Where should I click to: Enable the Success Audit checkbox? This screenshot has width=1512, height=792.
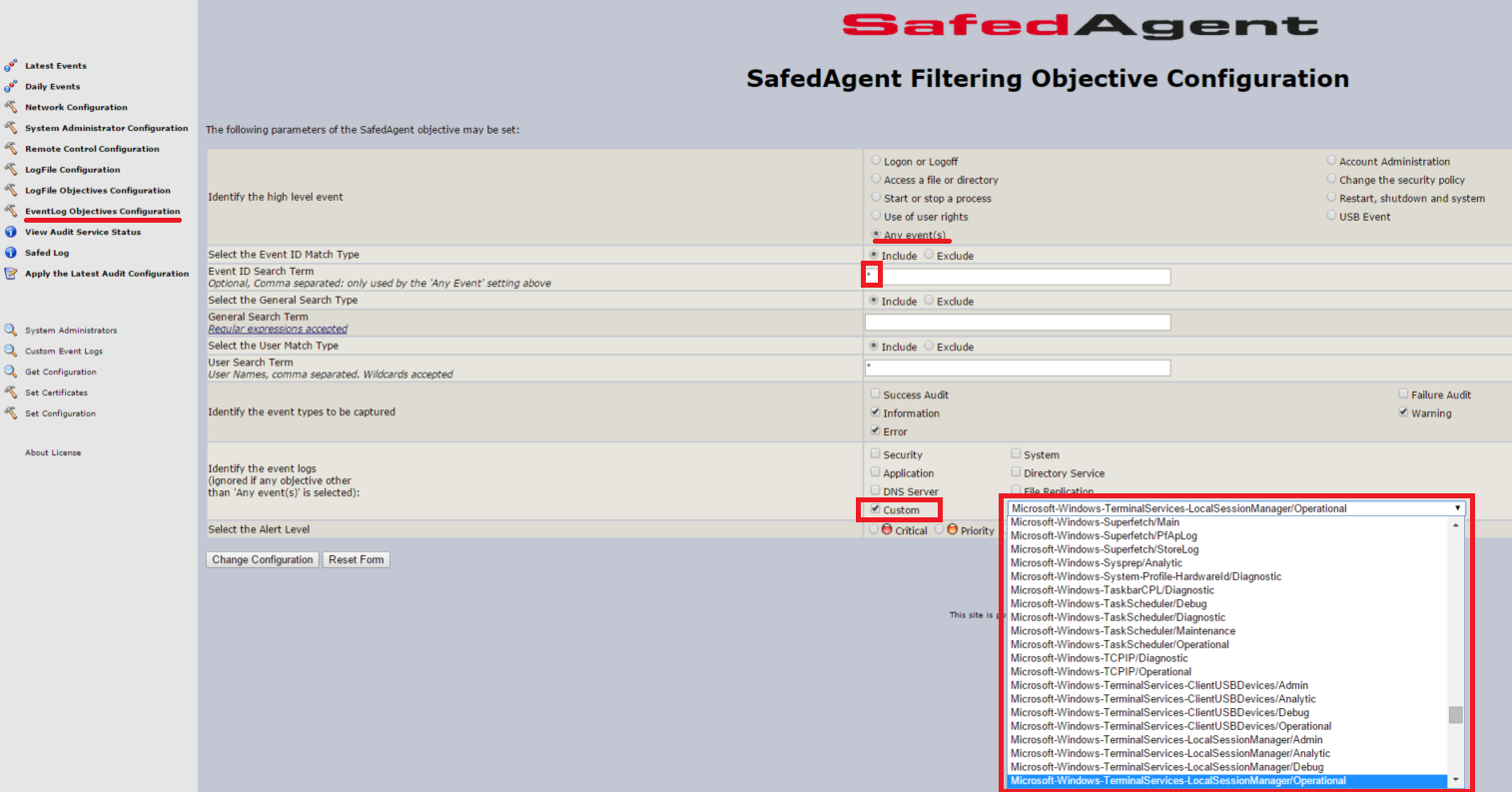876,395
